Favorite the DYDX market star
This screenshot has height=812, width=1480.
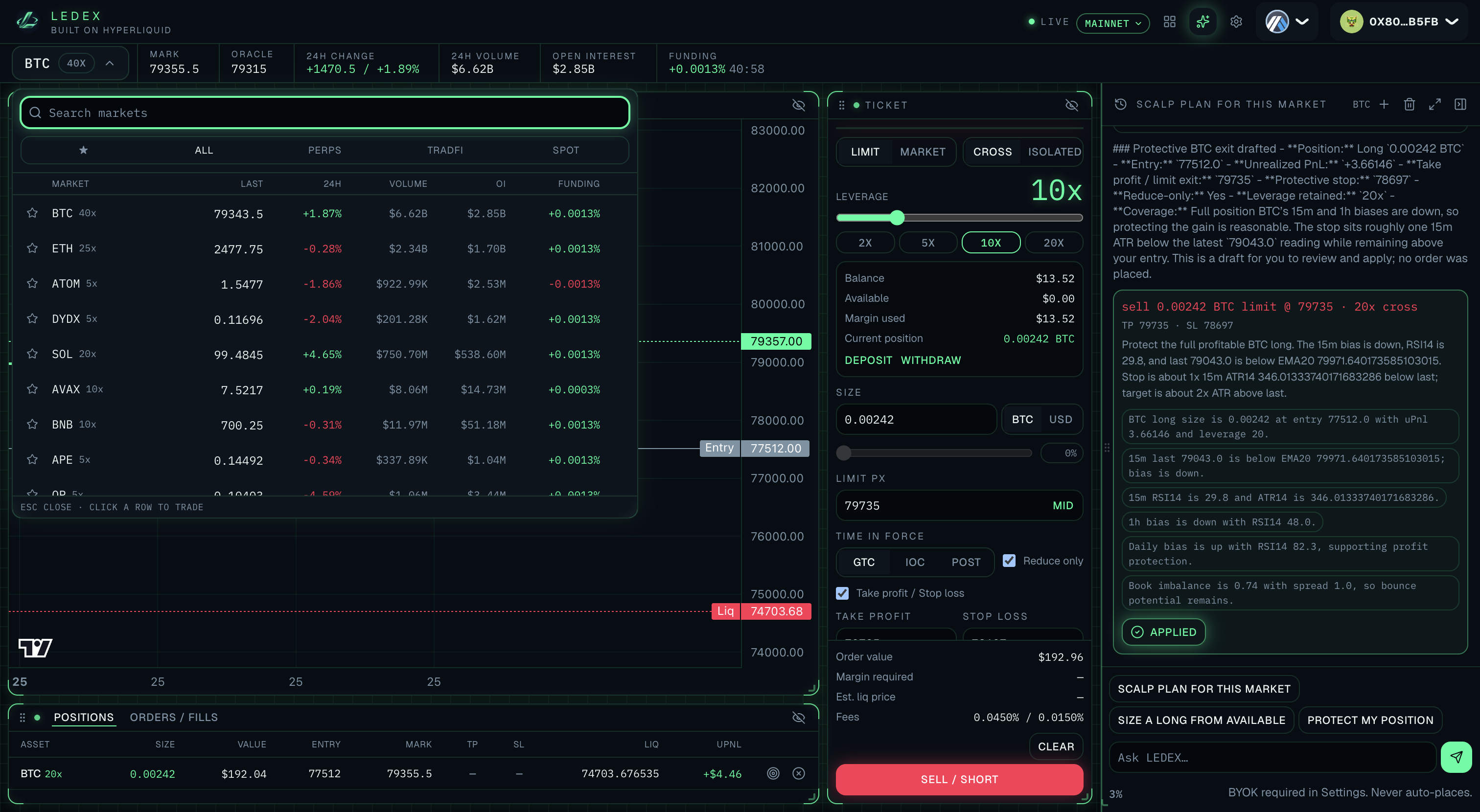tap(32, 319)
